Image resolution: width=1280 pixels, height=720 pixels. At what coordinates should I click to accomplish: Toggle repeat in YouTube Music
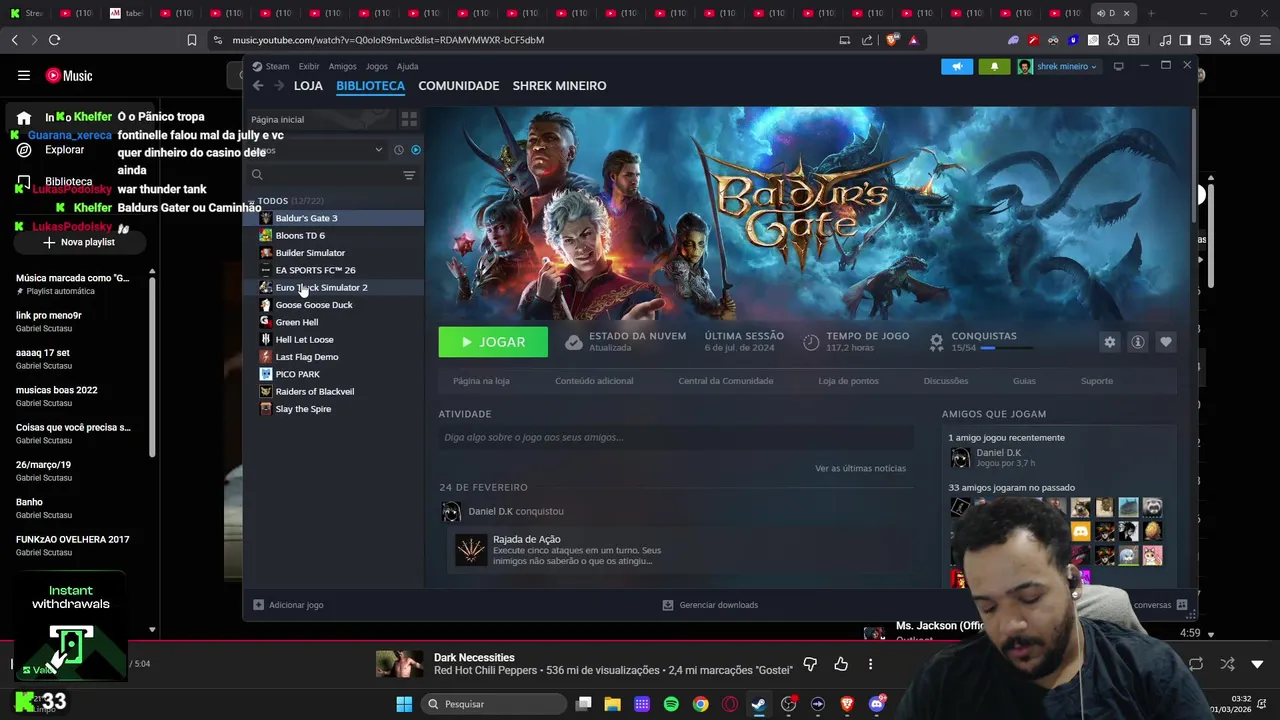click(x=1196, y=664)
